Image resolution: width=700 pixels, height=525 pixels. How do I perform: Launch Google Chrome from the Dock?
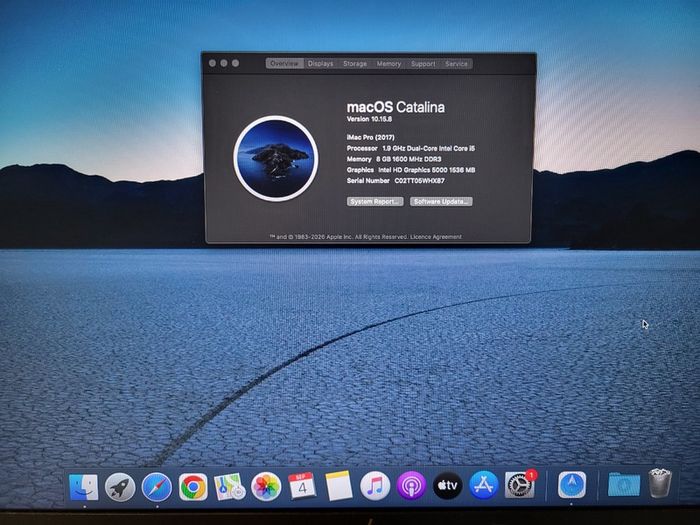(193, 487)
